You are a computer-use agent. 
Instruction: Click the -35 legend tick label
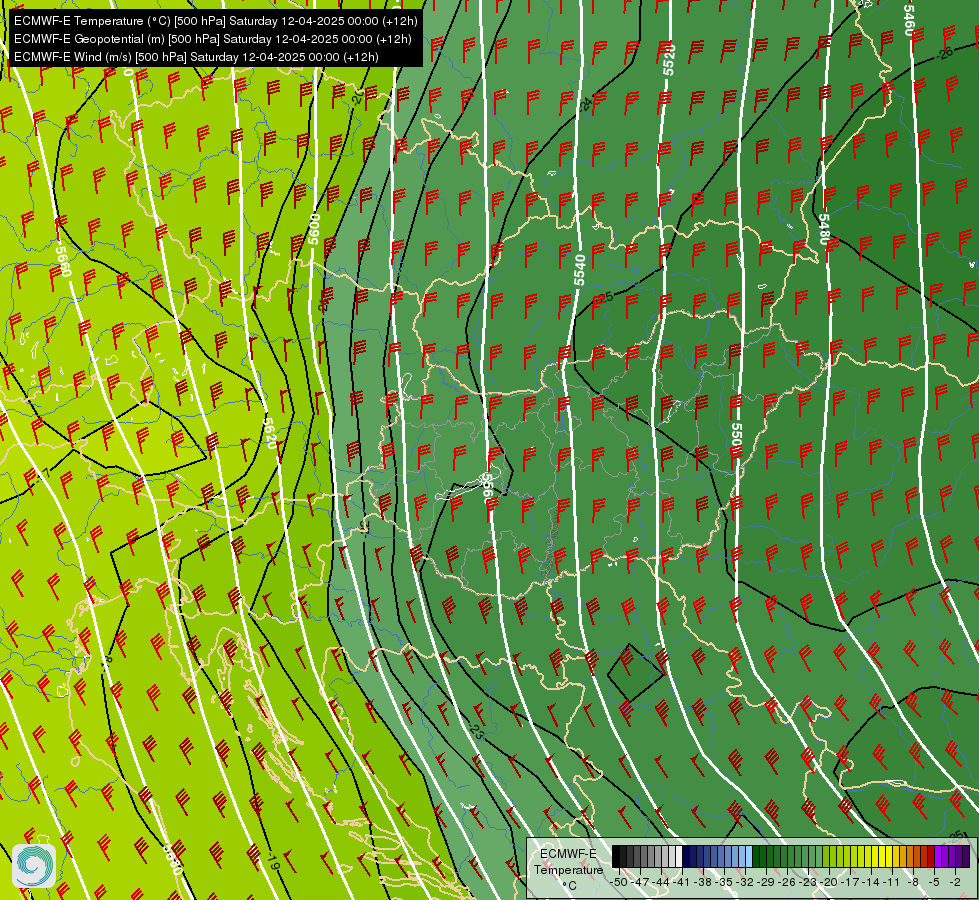tap(724, 882)
